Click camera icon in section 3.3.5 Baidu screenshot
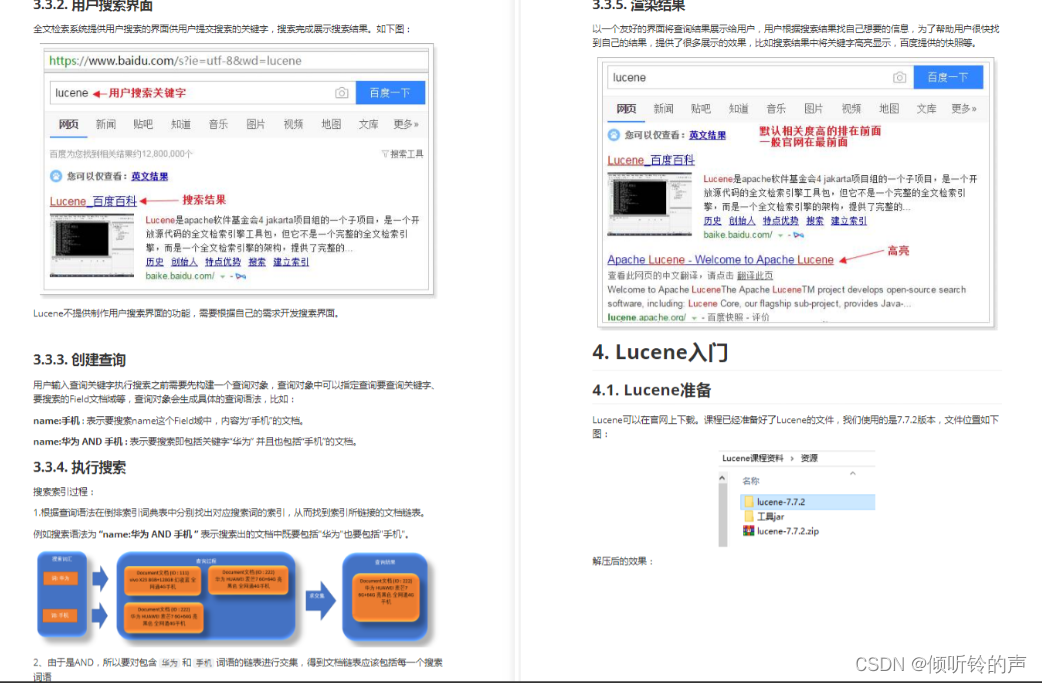This screenshot has width=1042, height=683. 899,78
